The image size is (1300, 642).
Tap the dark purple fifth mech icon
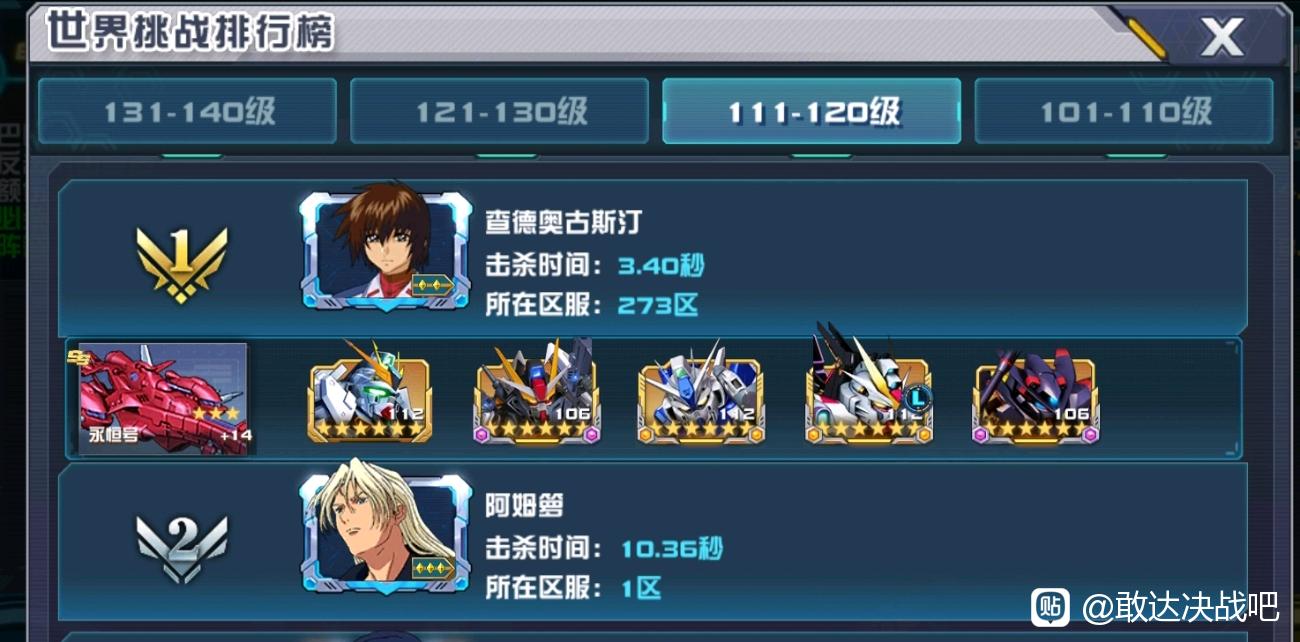1036,397
